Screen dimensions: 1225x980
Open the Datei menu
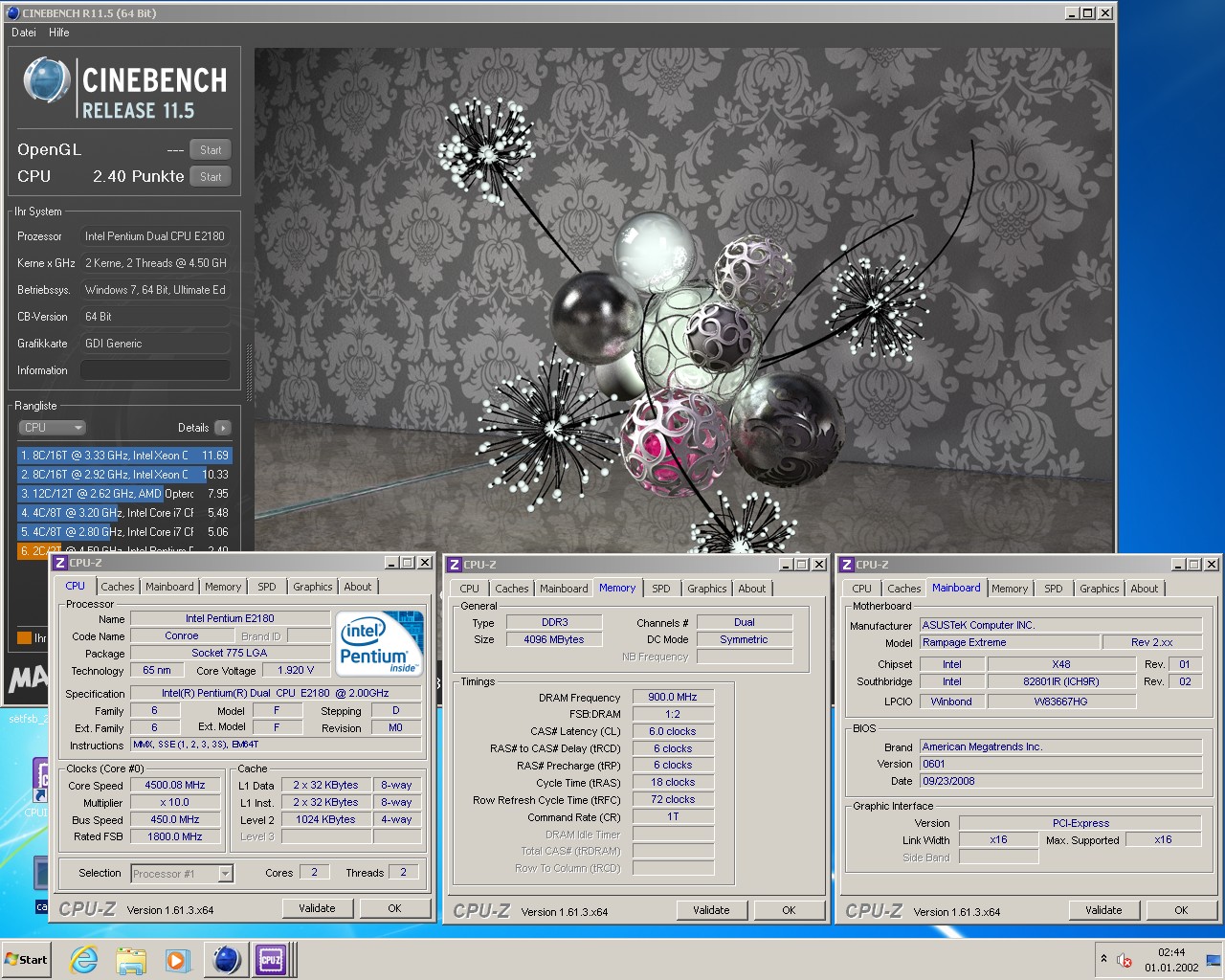[24, 33]
